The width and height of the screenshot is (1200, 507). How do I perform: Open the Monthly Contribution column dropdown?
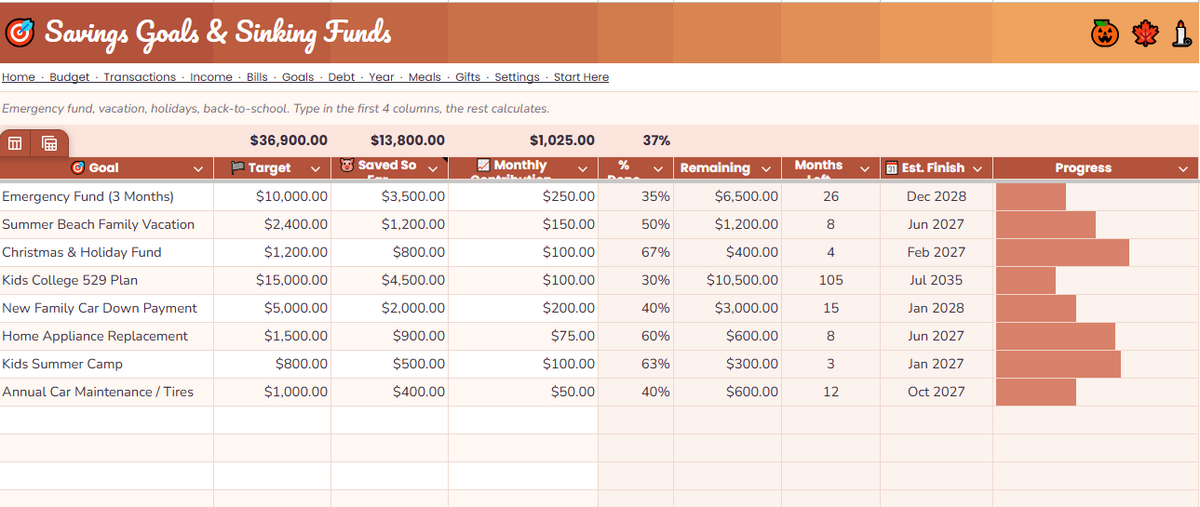click(x=582, y=168)
